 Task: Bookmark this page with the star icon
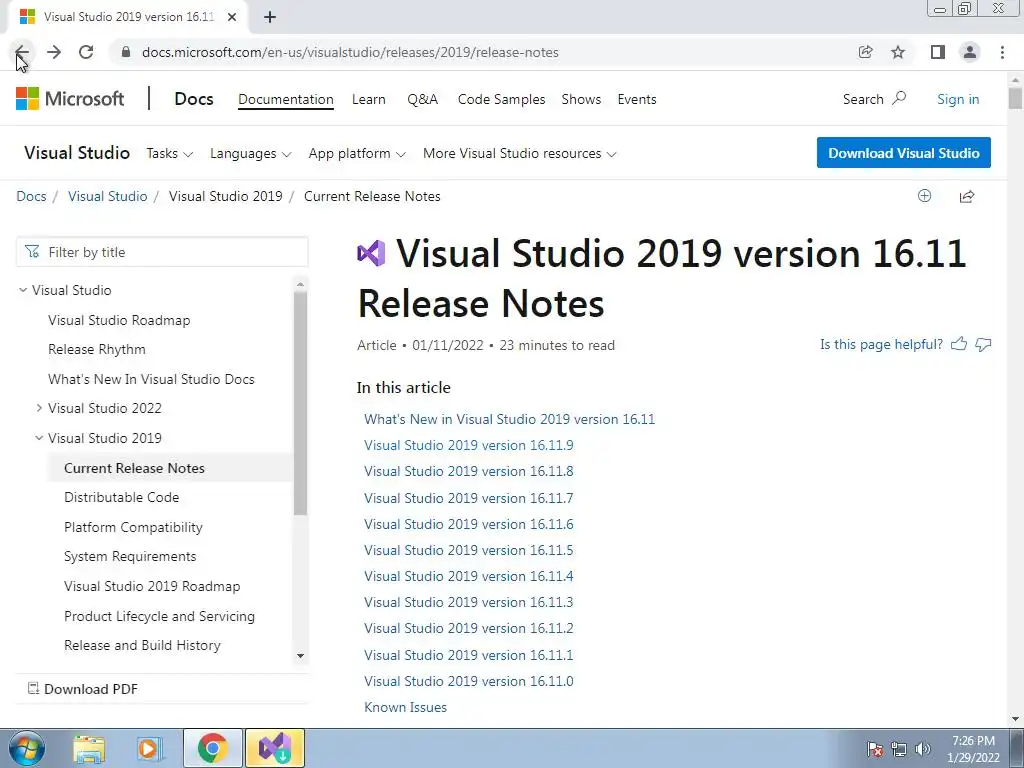point(898,52)
